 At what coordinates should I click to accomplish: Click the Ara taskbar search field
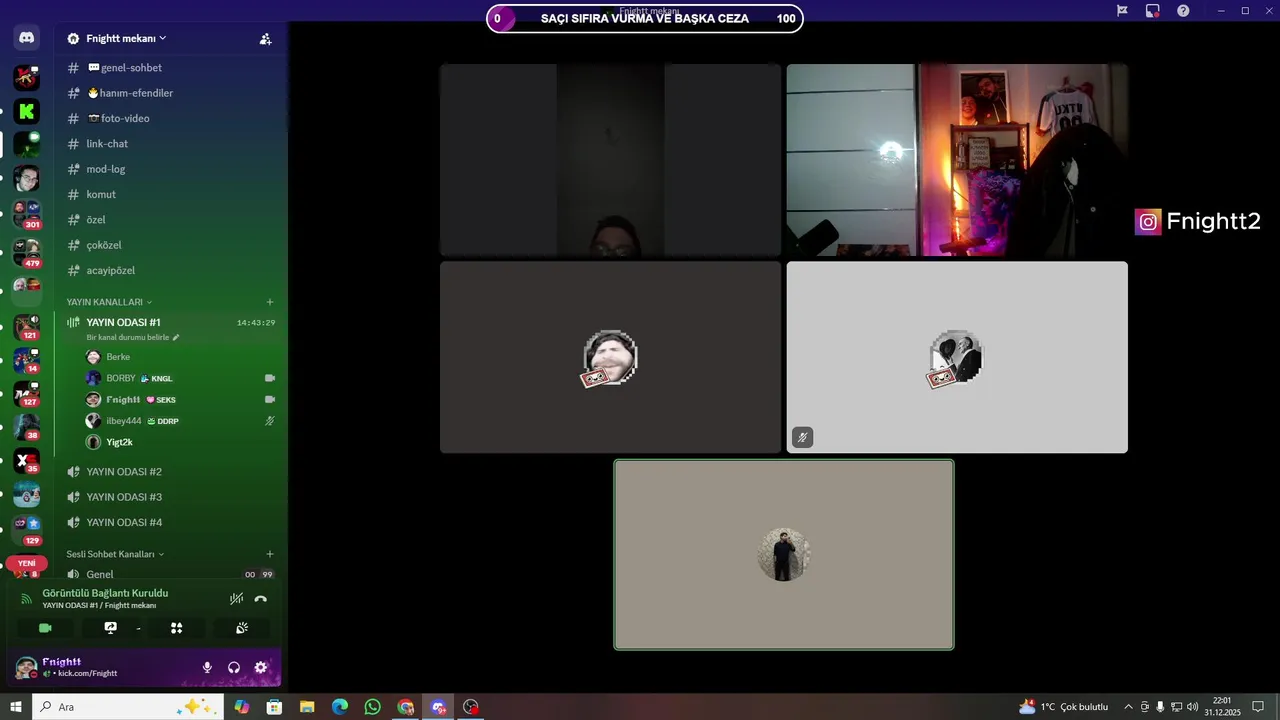tap(130, 707)
